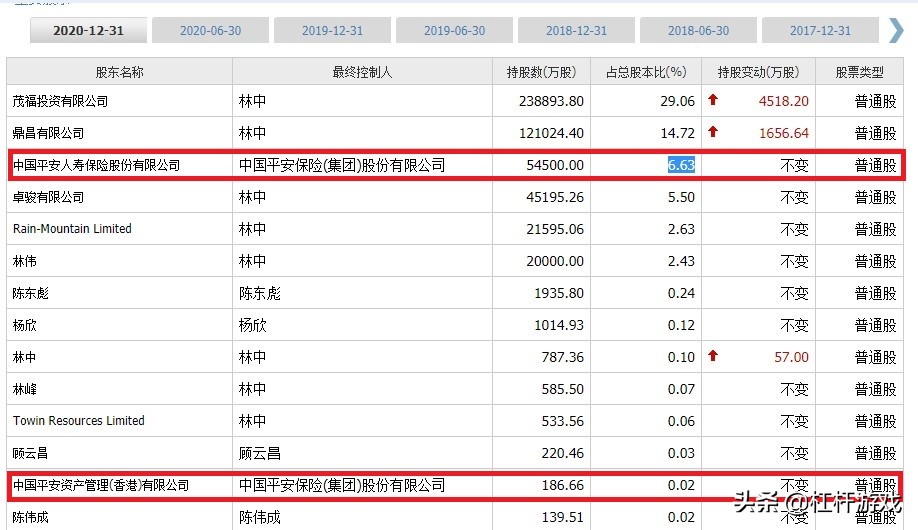918x530 pixels.
Task: Select shareholder 顾云昌 in name column
Action: (x=30, y=453)
